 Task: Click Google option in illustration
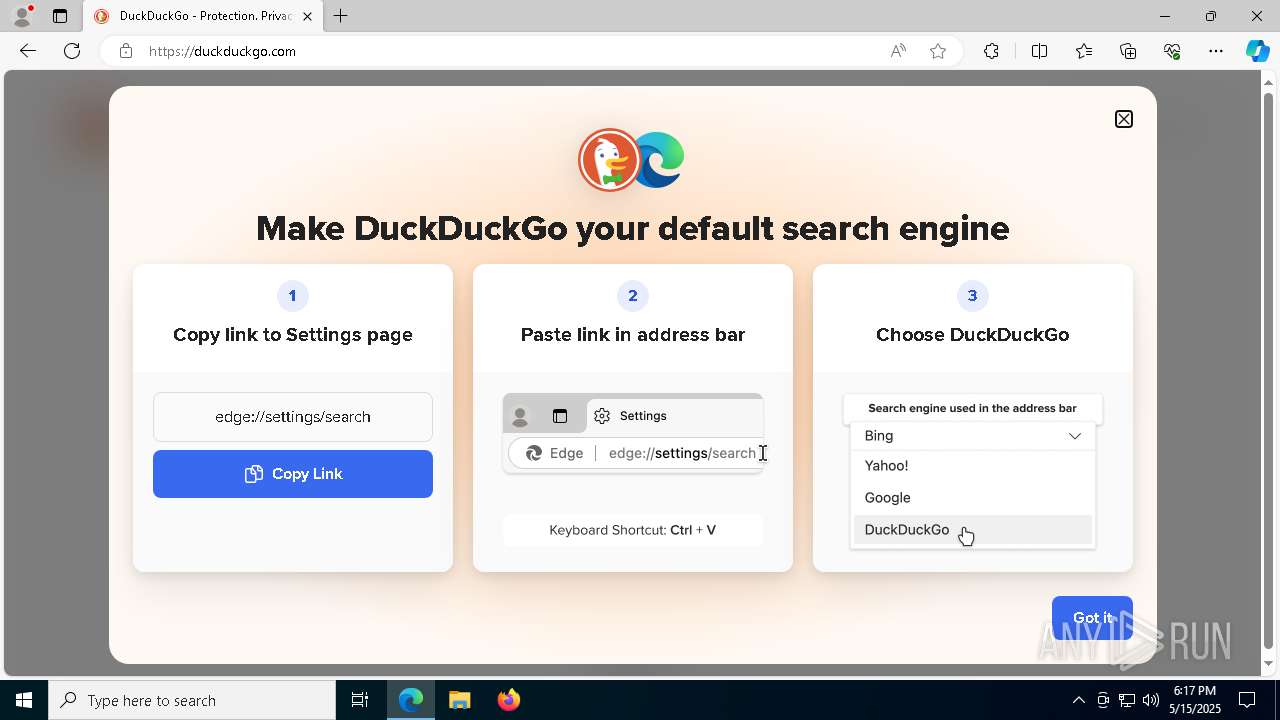[887, 498]
